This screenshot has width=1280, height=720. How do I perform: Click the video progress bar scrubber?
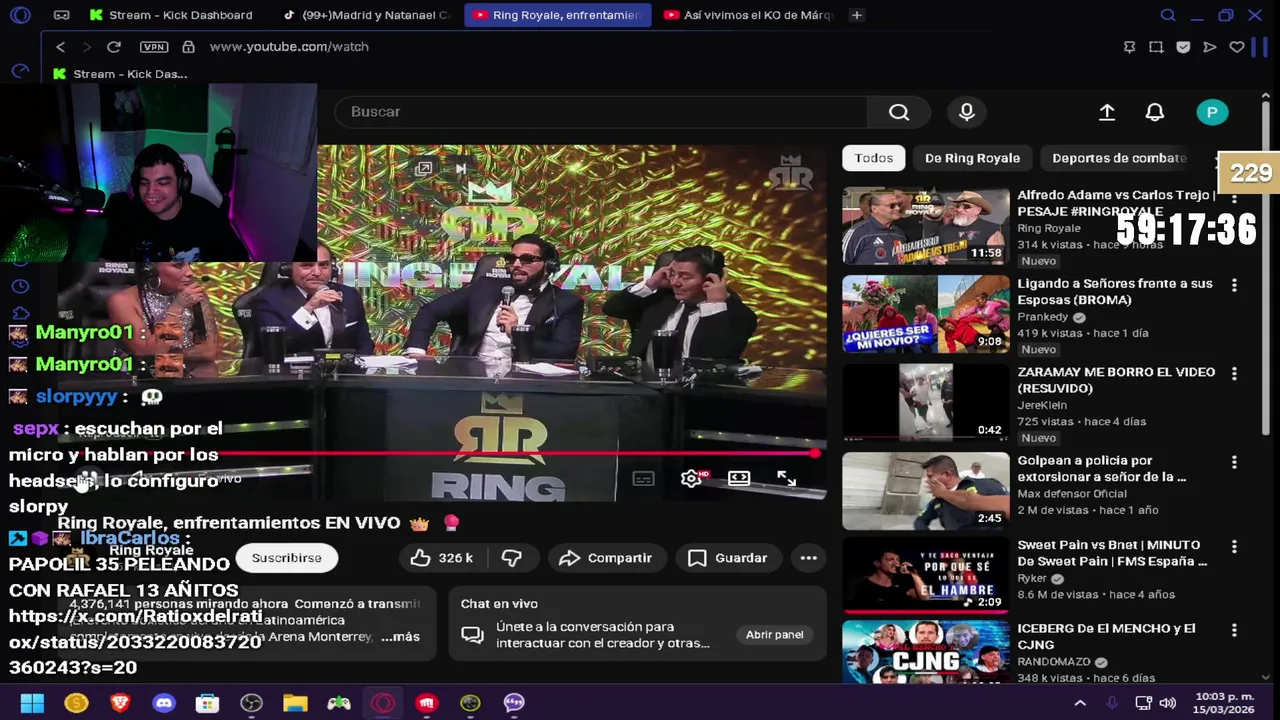tap(816, 454)
